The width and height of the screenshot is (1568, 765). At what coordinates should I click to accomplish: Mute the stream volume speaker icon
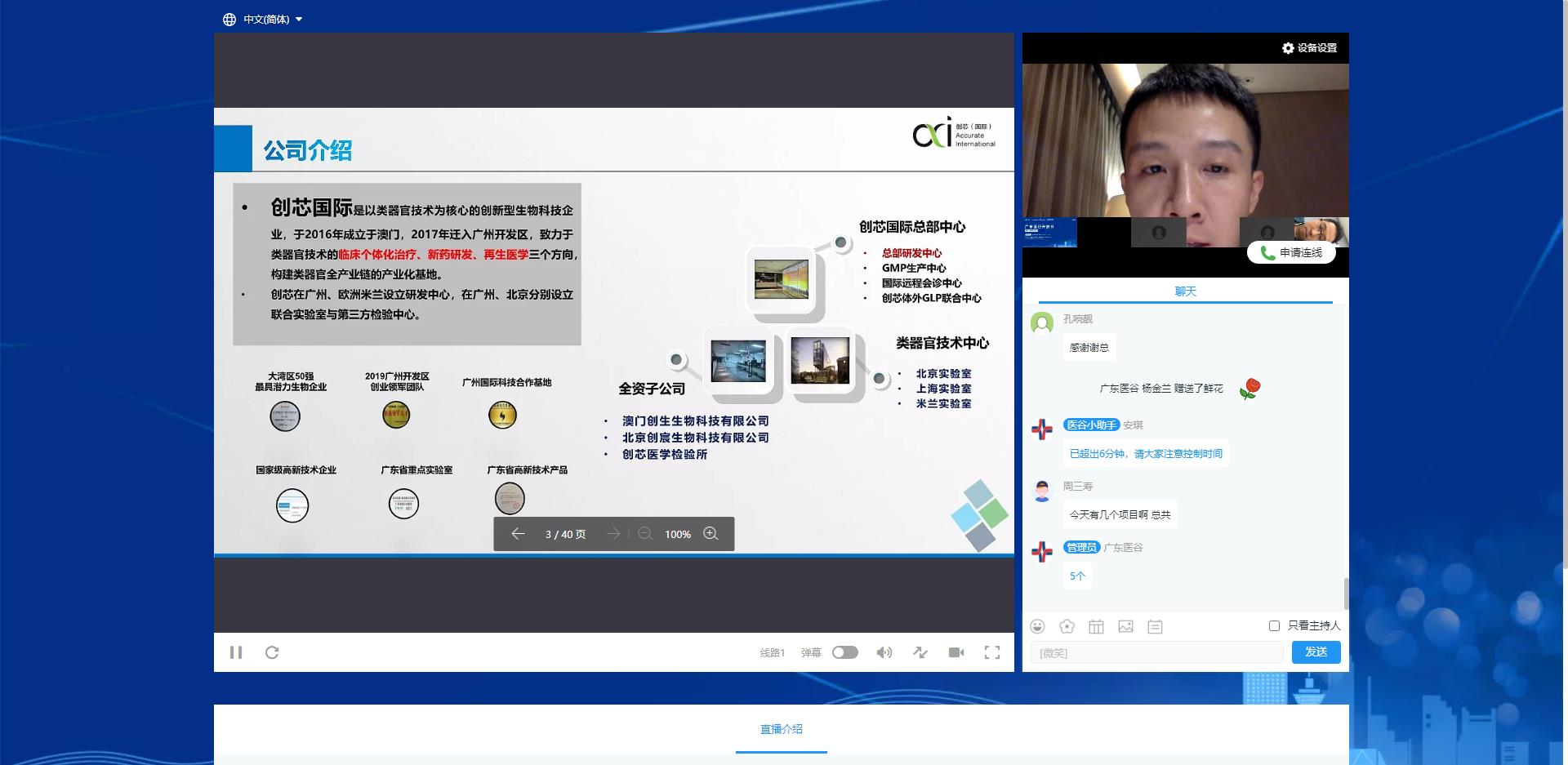[884, 652]
